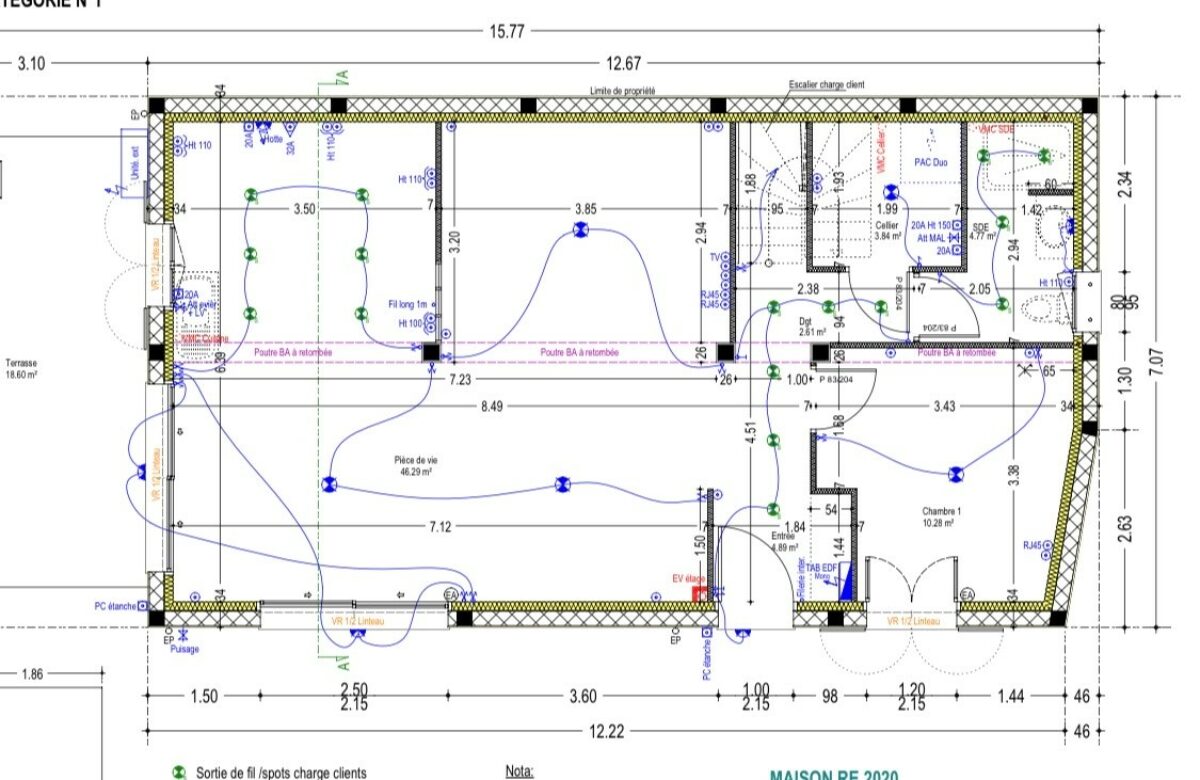Click the blue TAB EDF panel symbol
This screenshot has height=780, width=1200.
tap(846, 584)
